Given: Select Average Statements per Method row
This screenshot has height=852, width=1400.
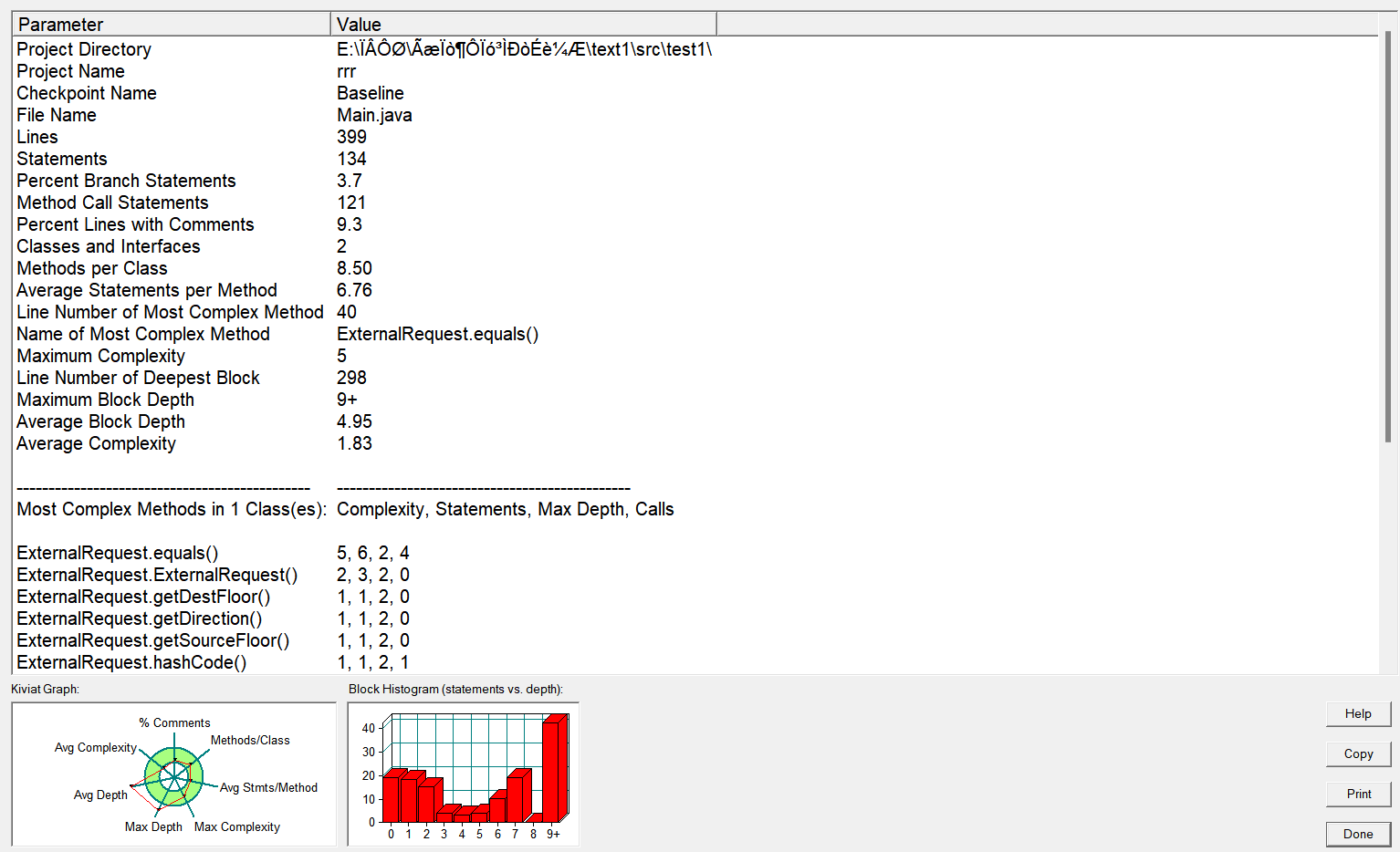Looking at the screenshot, I should pos(695,290).
